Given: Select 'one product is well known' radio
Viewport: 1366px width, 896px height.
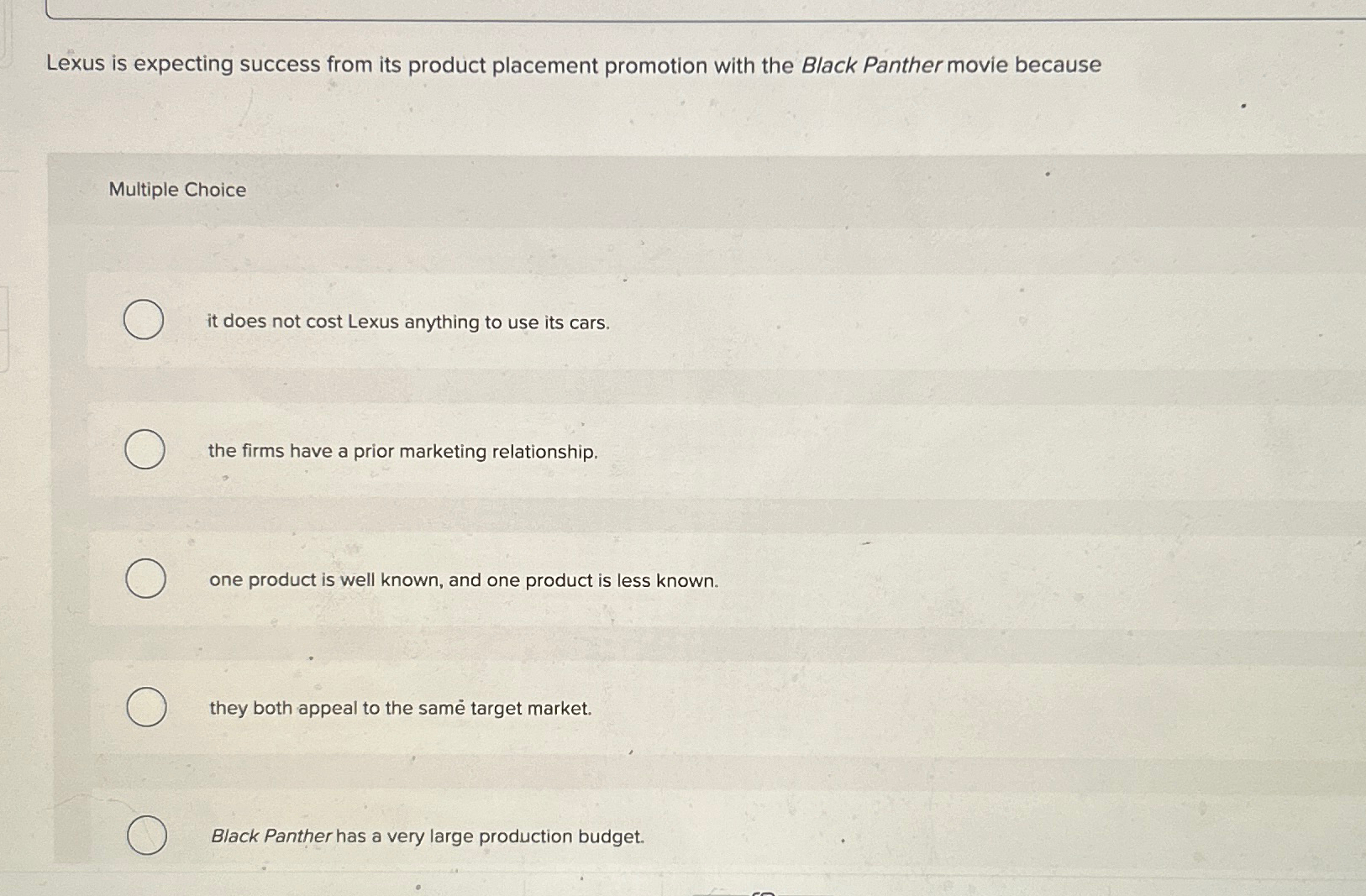Looking at the screenshot, I should tap(145, 579).
